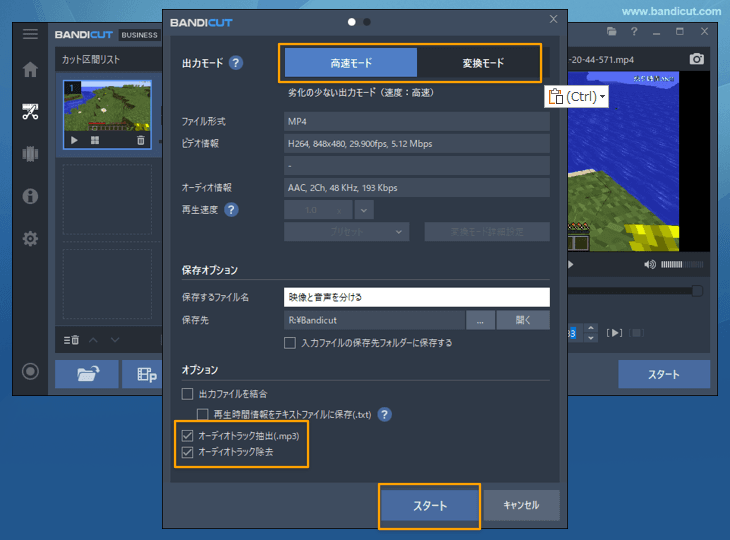Open help with the main title bar question mark

point(634,32)
